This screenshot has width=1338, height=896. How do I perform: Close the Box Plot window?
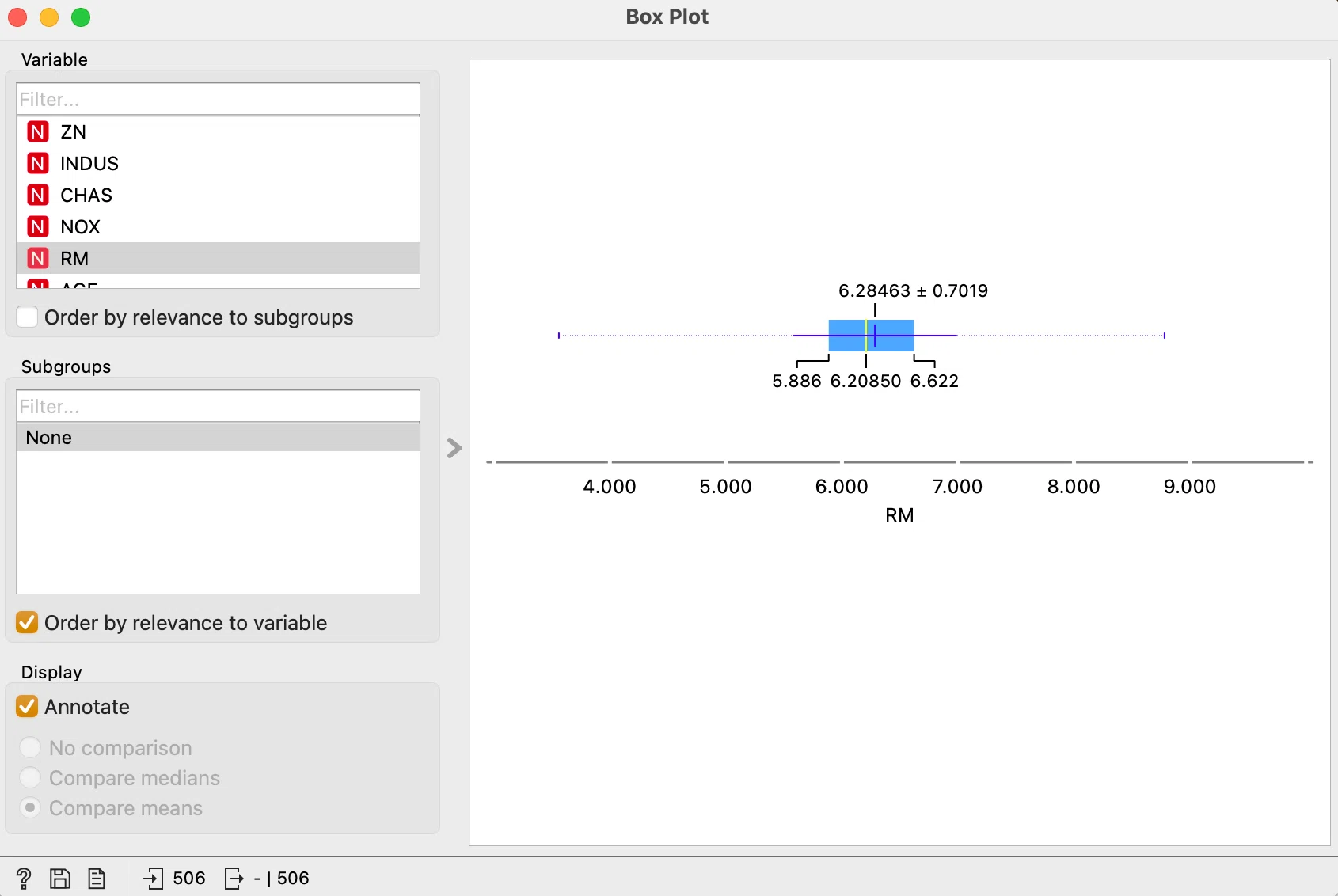coord(17,17)
